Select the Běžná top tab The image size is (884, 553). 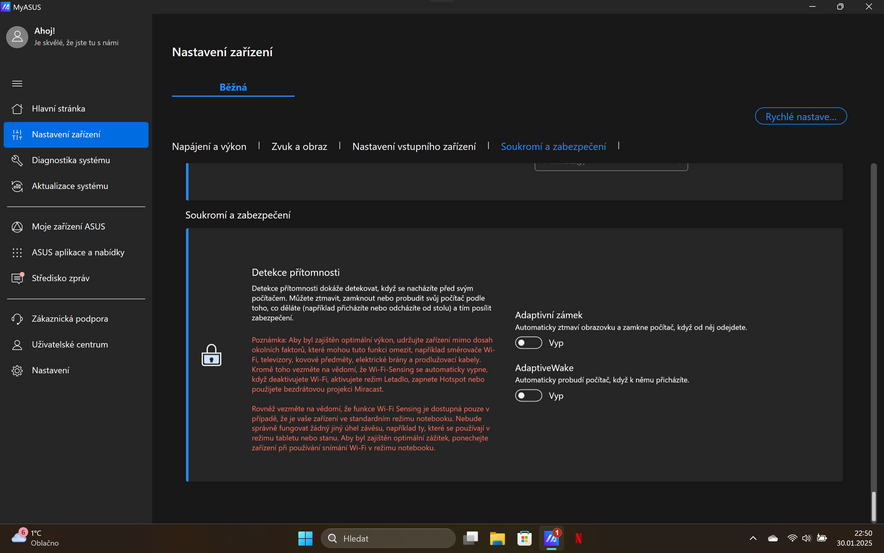click(x=233, y=88)
